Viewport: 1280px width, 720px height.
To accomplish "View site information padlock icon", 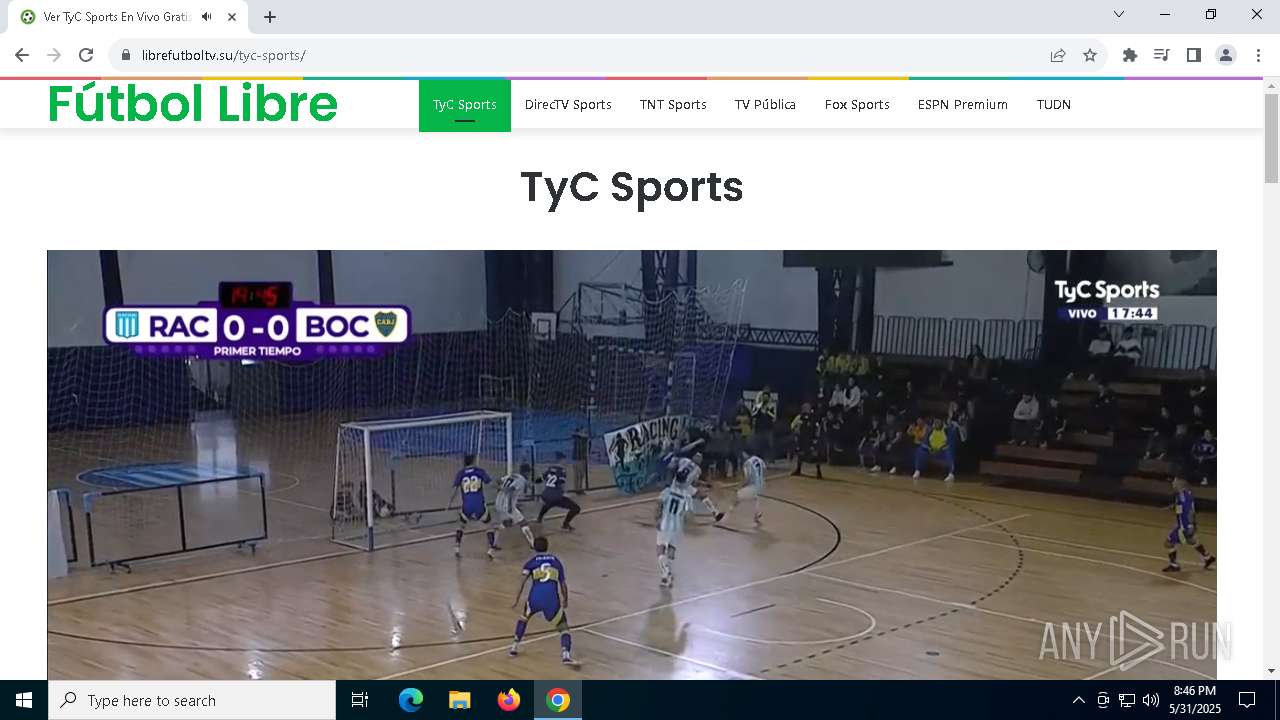I will (x=126, y=55).
